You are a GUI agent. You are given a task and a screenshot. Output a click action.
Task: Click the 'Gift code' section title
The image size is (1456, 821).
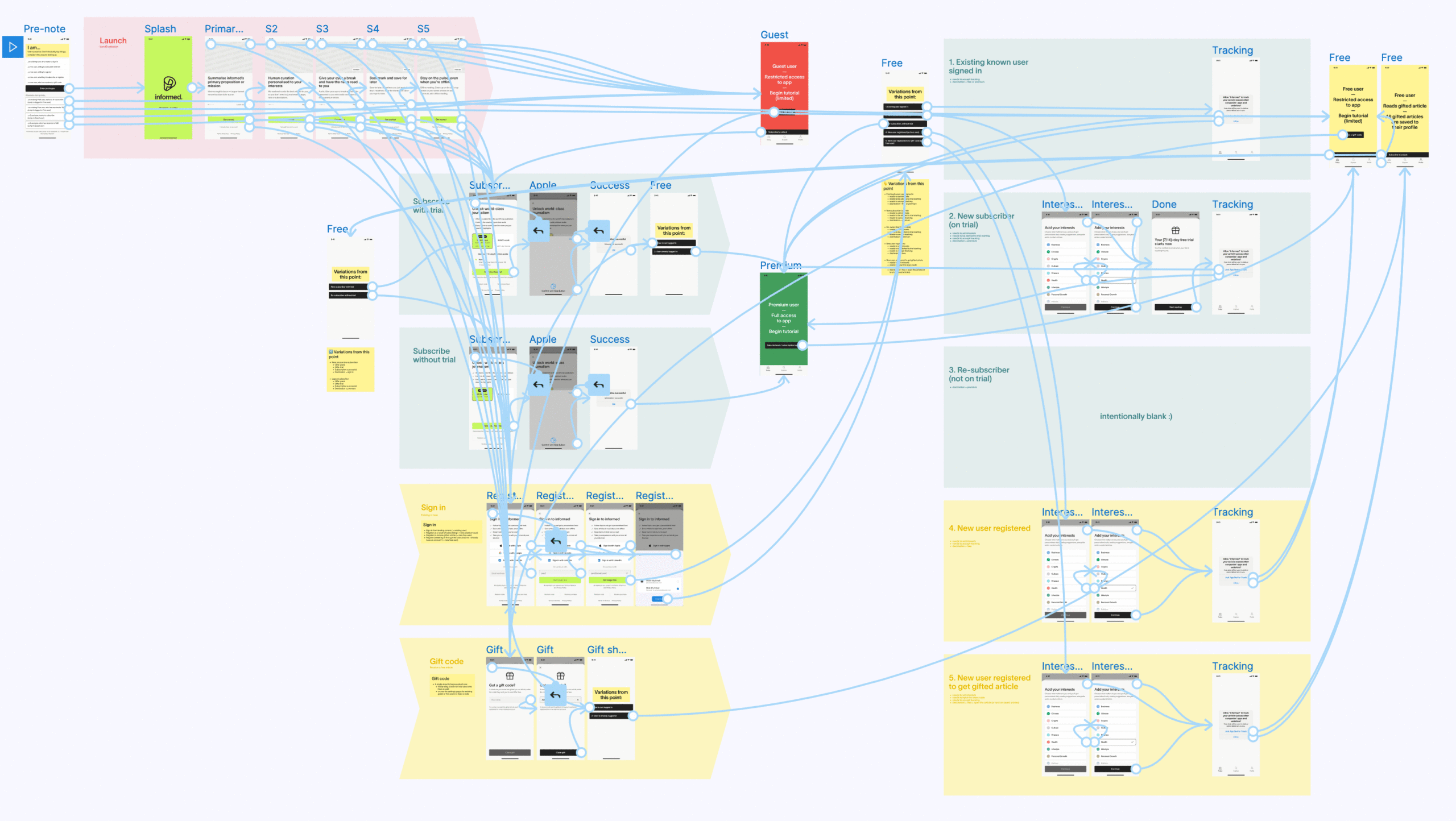coord(446,662)
